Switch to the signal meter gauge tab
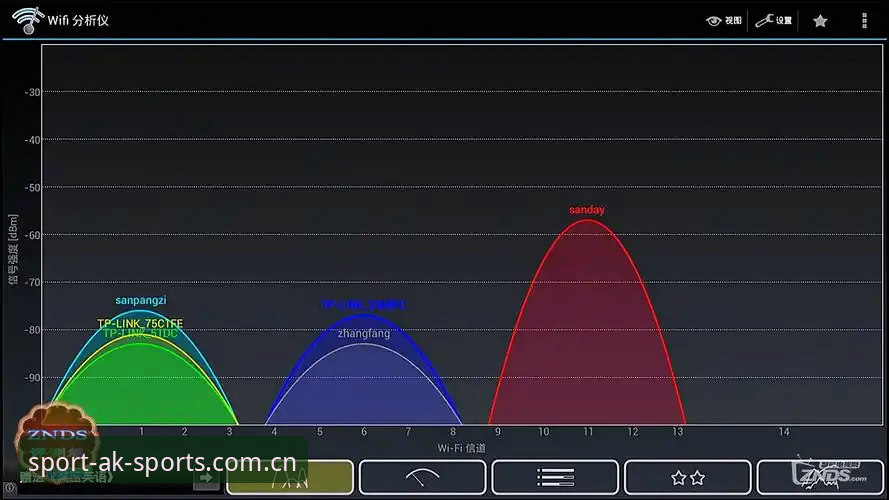Image resolution: width=889 pixels, height=500 pixels. (422, 477)
